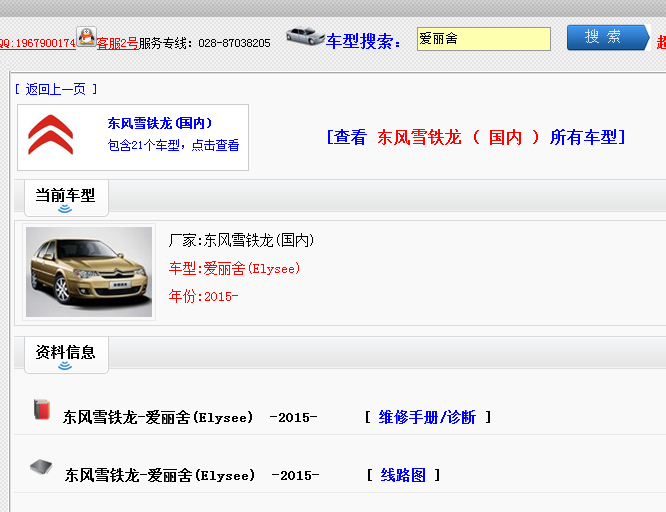Select the 资料信息 tab

(x=66, y=355)
